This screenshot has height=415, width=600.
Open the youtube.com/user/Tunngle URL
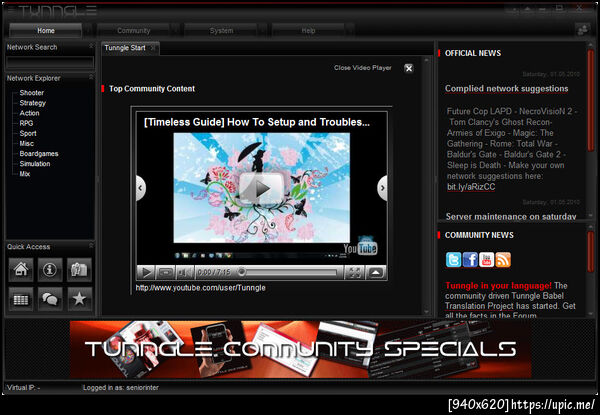[201, 288]
